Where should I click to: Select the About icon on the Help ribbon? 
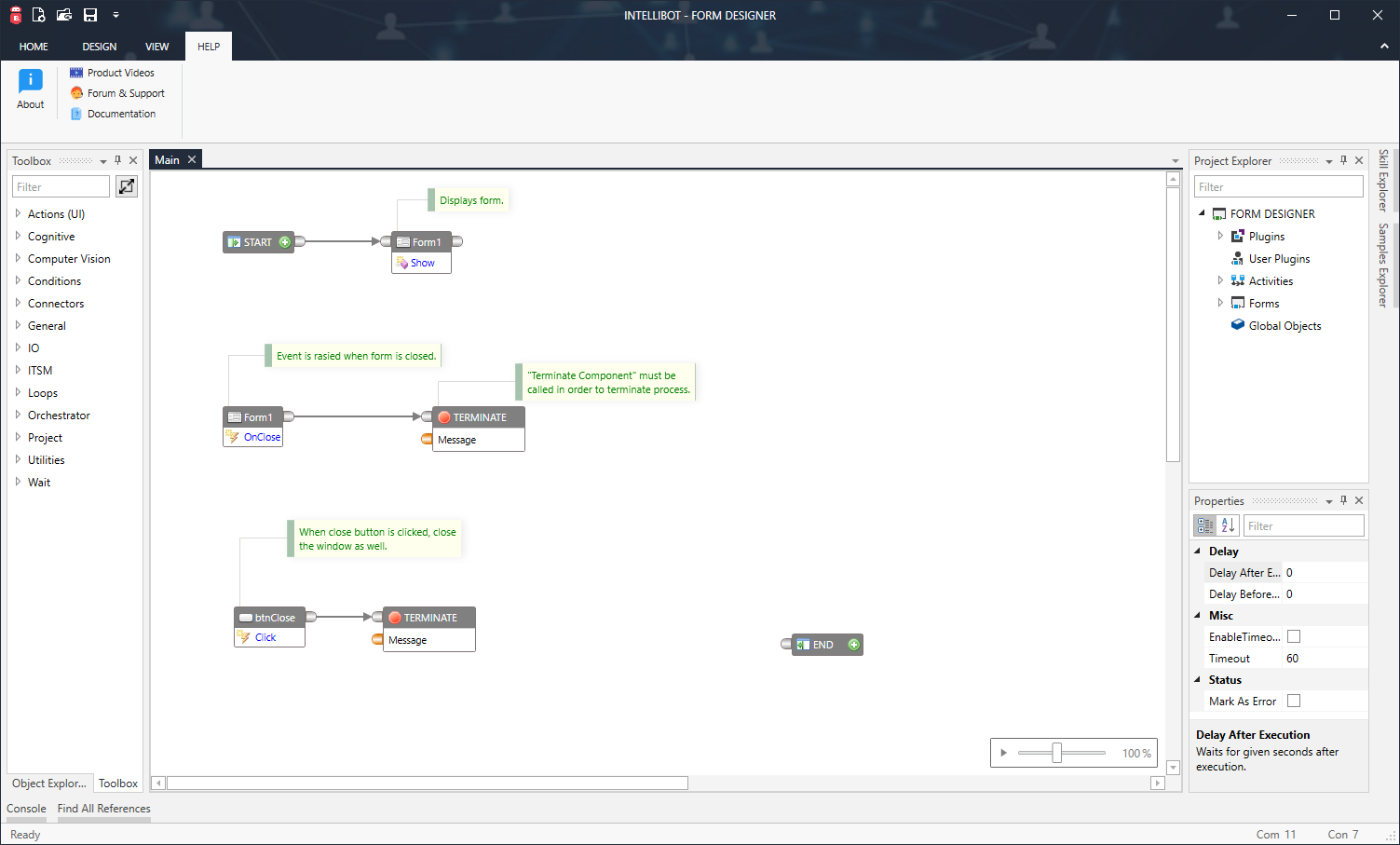[x=30, y=89]
